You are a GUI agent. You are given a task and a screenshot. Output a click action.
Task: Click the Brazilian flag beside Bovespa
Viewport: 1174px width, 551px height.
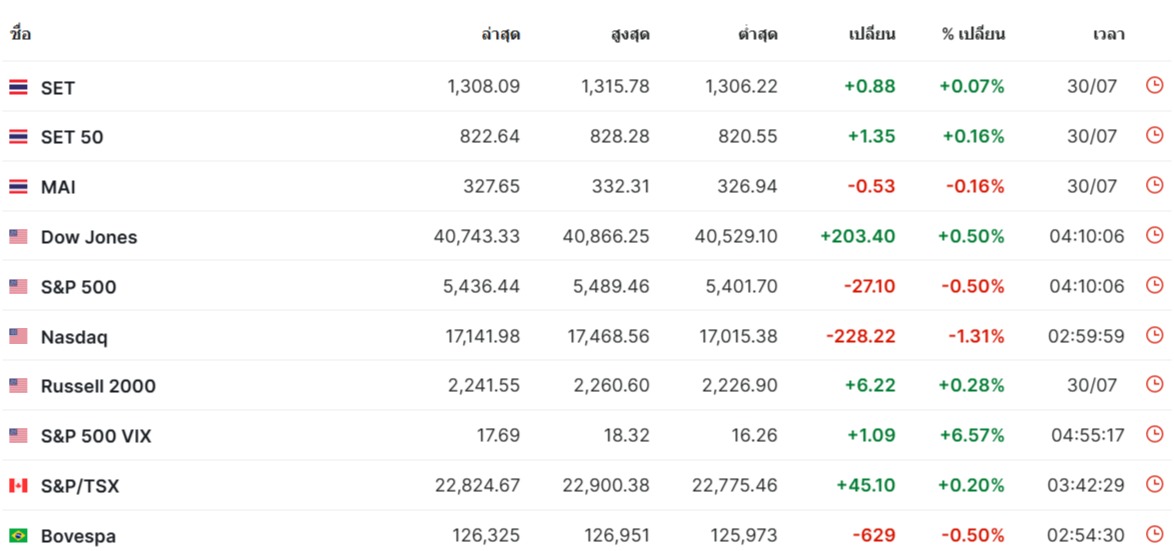18,536
